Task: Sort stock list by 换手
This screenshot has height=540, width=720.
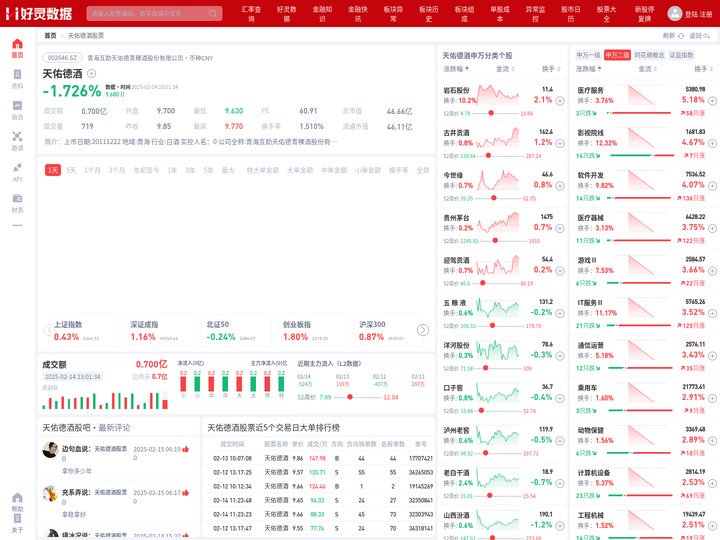Action: (x=551, y=69)
